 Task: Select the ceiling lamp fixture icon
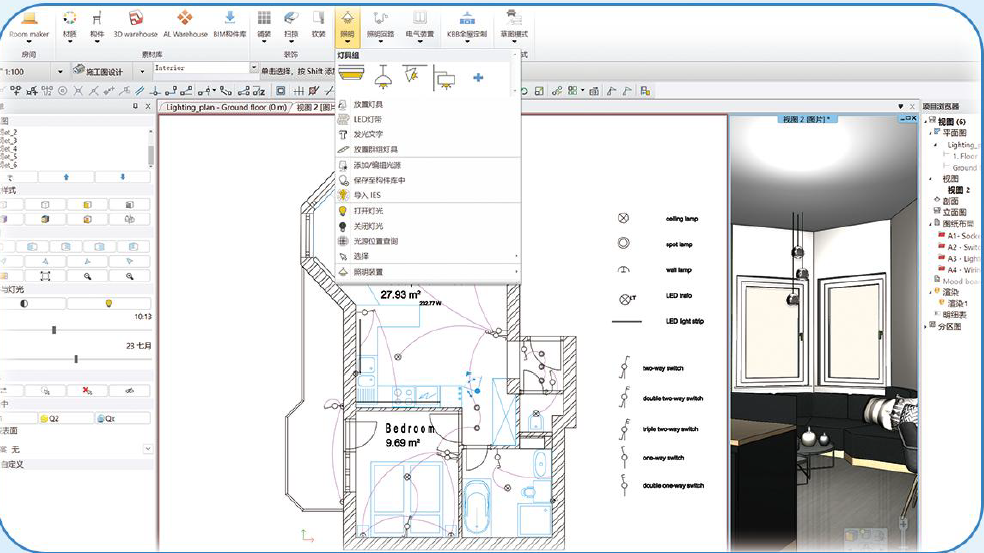pyautogui.click(x=351, y=76)
